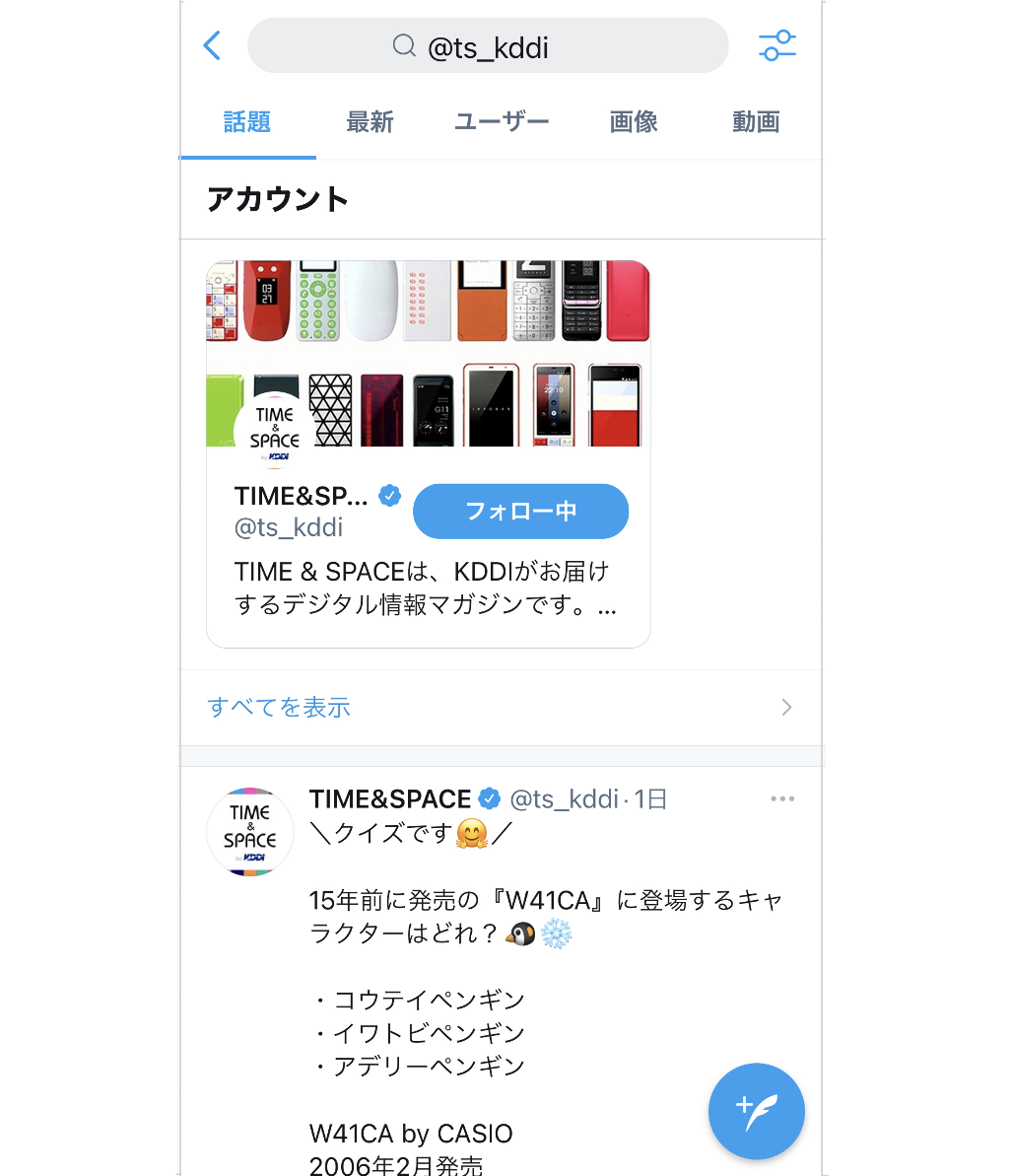This screenshot has width=1011, height=1176.
Task: Open TIME&SPACE avatar on account card
Action: tap(275, 431)
